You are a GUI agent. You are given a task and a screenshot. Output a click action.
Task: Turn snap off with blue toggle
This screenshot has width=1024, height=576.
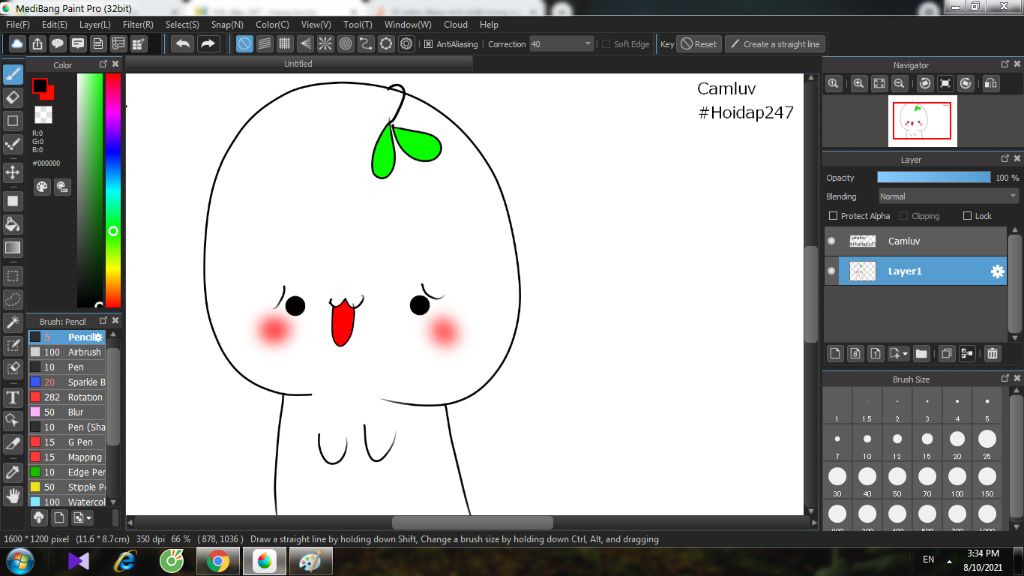(x=244, y=44)
